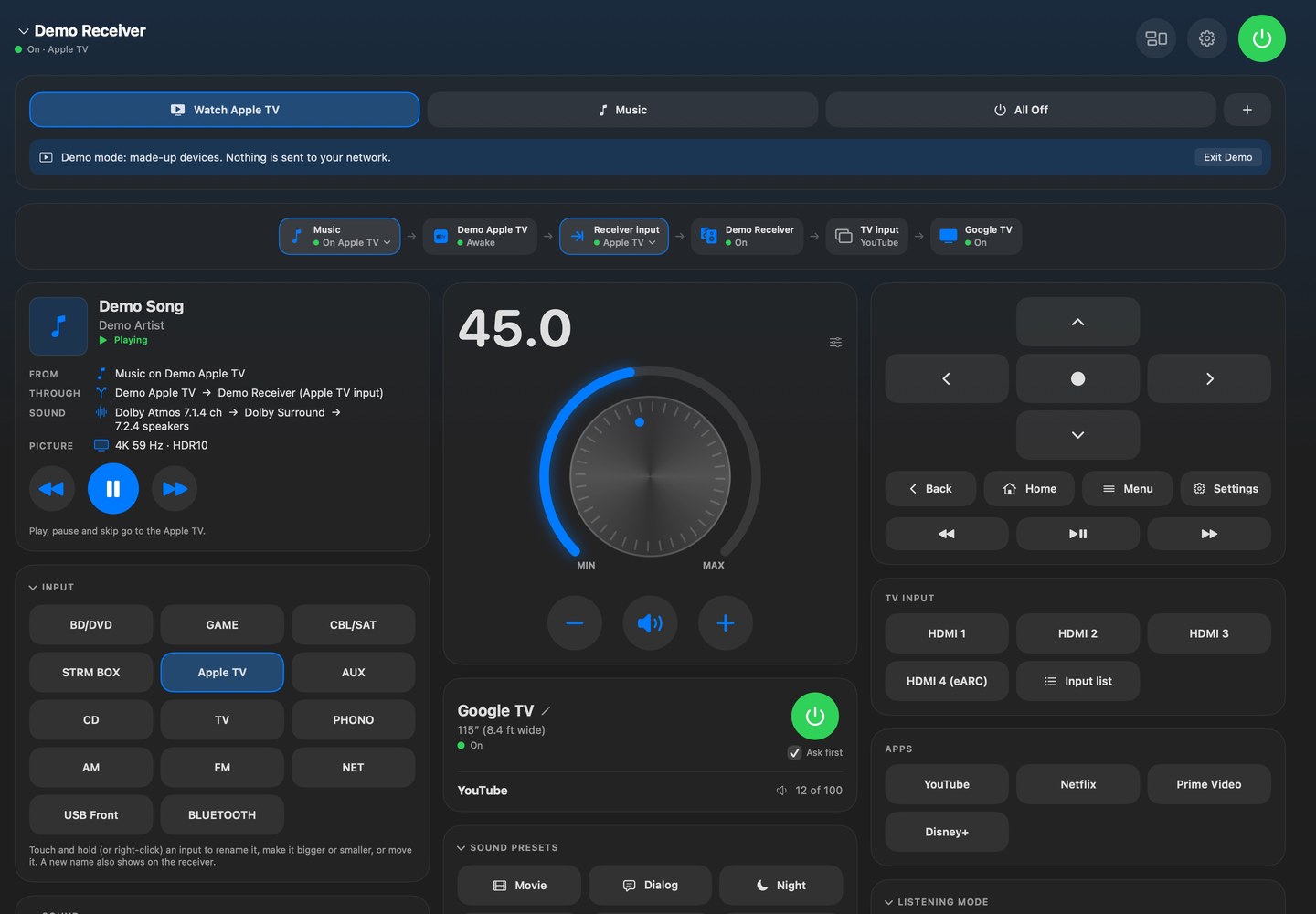Launch the Netflix app
Screen dimensions: 1316x914
[1077, 784]
